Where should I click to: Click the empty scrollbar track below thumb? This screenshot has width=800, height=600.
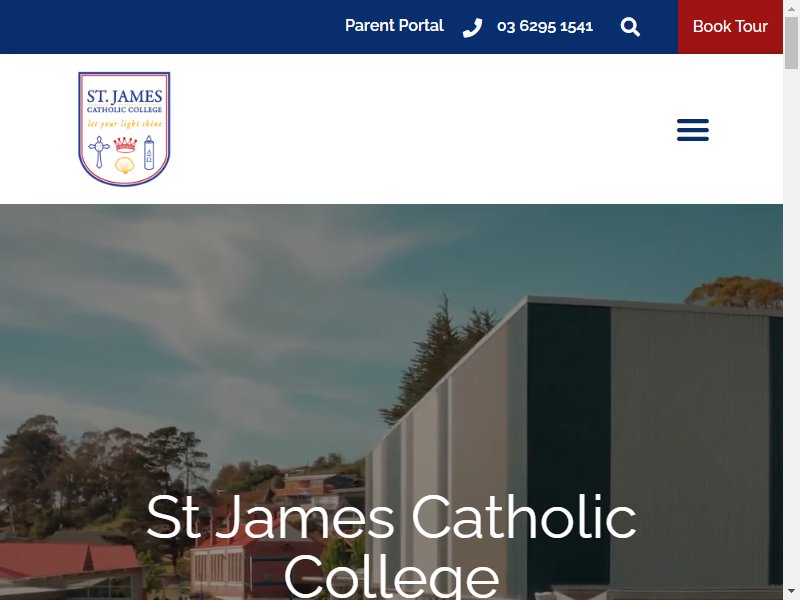point(791,327)
